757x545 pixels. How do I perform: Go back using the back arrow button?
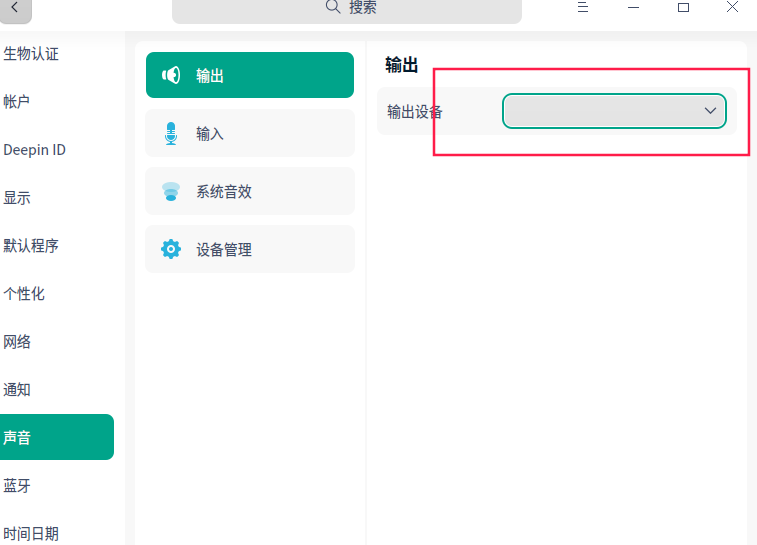pyautogui.click(x=15, y=8)
